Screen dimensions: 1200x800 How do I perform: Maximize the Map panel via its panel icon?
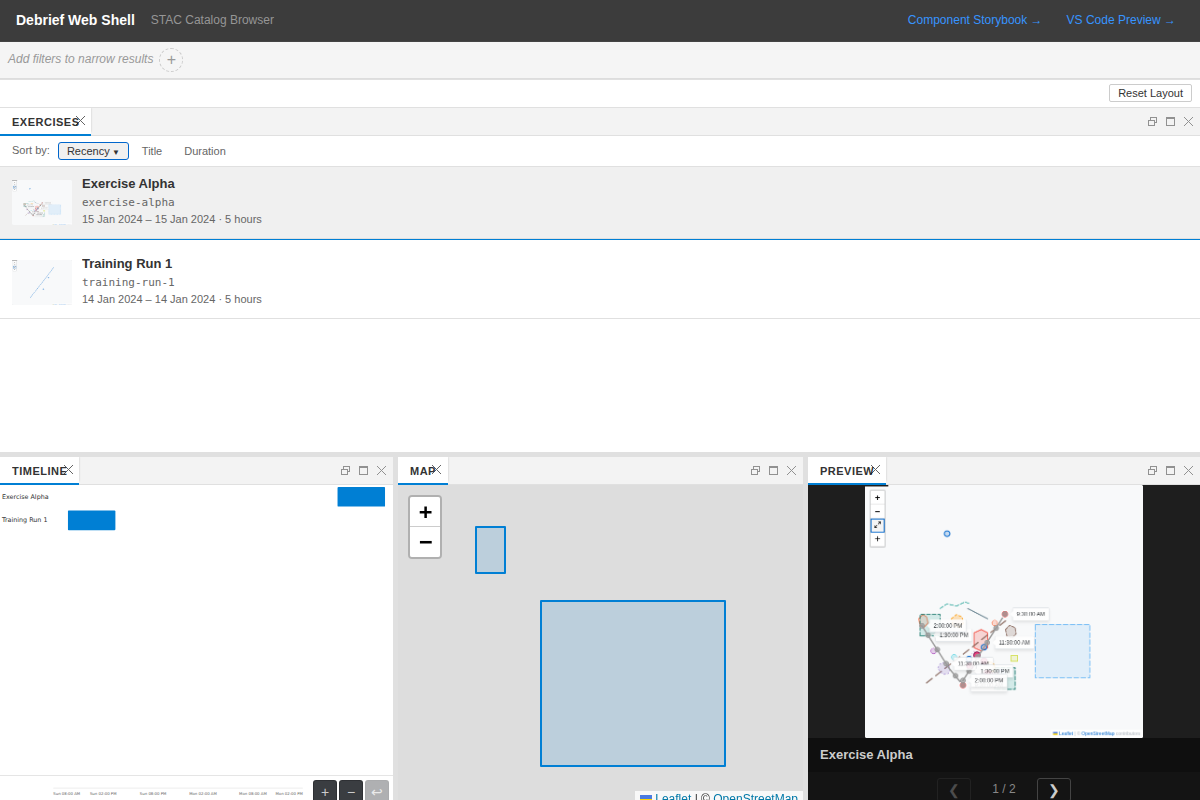[x=773, y=470]
